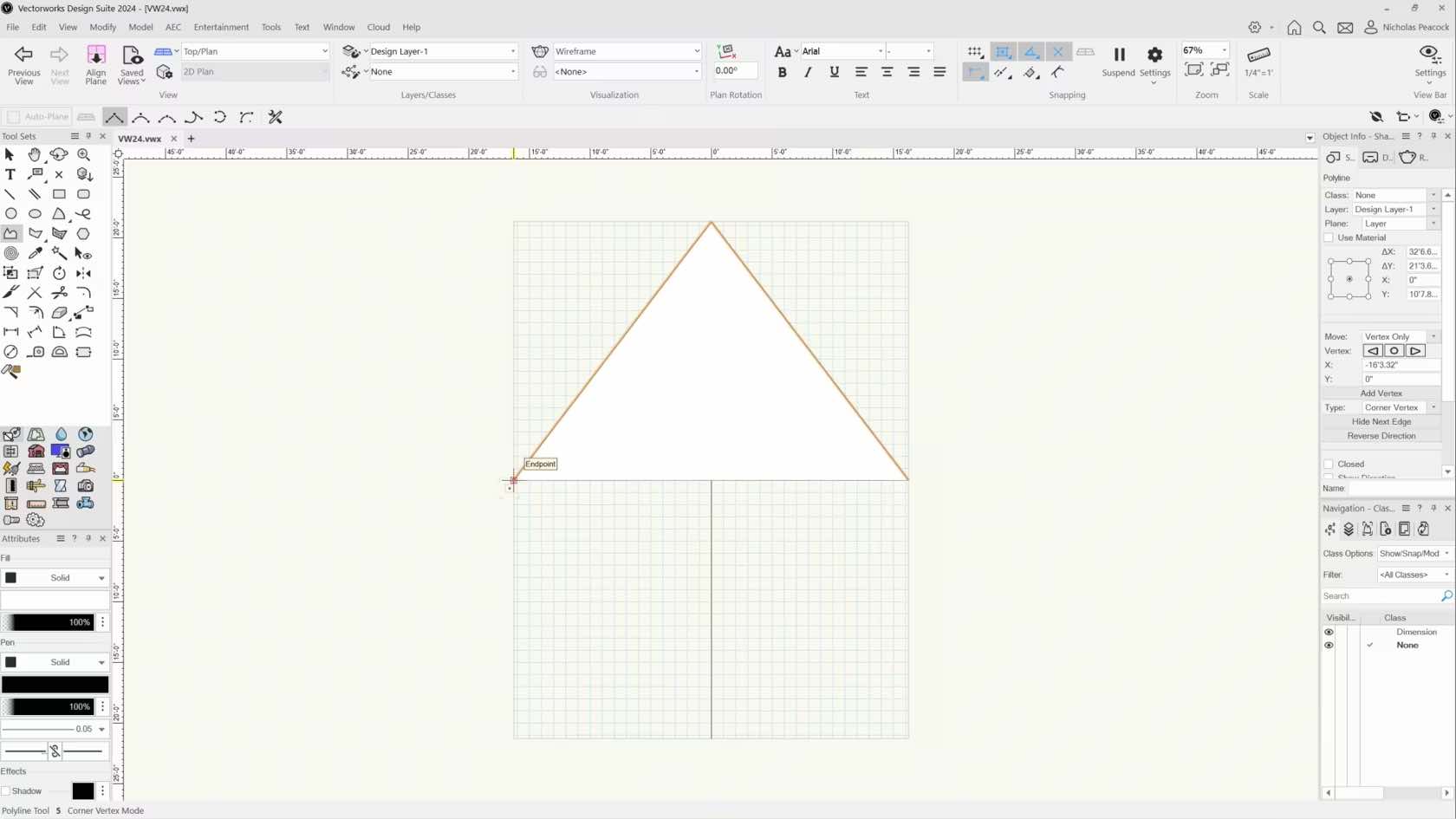Toggle Snap to Object
This screenshot has width=1456, height=819.
(x=1003, y=52)
